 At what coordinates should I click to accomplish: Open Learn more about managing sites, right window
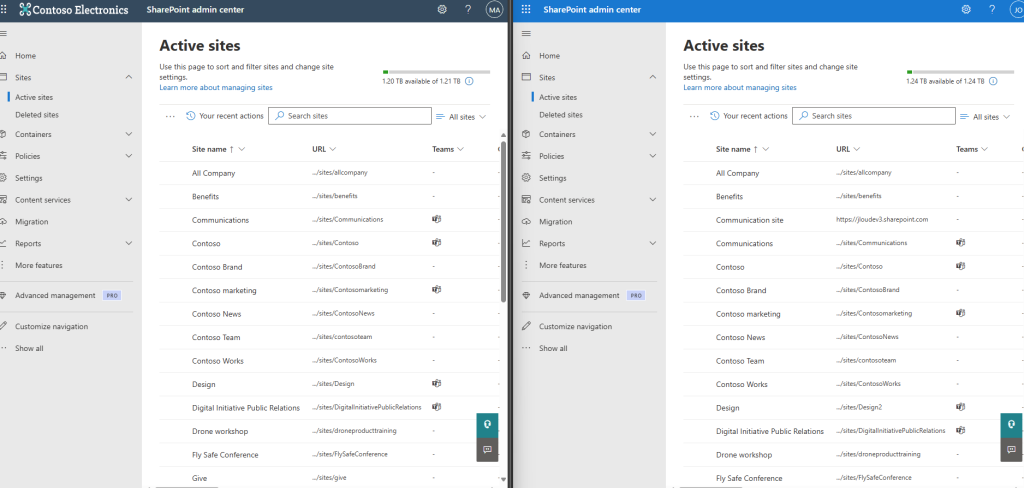click(x=739, y=88)
